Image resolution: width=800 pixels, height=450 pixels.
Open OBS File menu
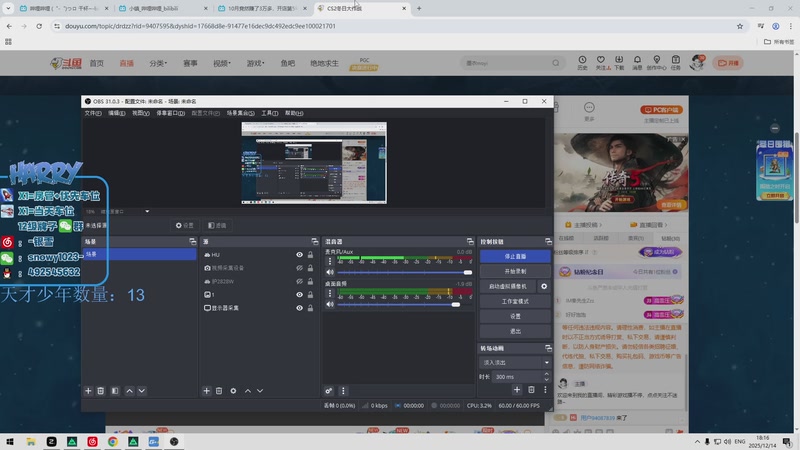[93, 113]
